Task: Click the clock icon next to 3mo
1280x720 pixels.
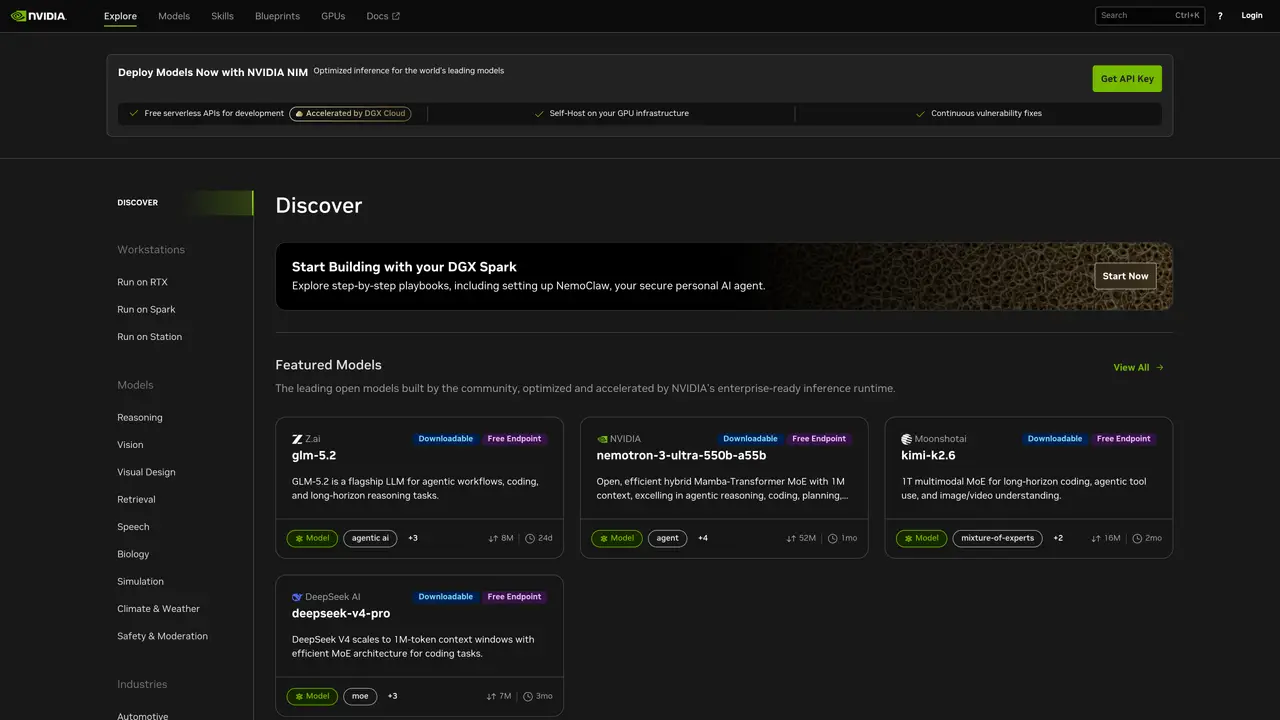Action: [x=528, y=696]
